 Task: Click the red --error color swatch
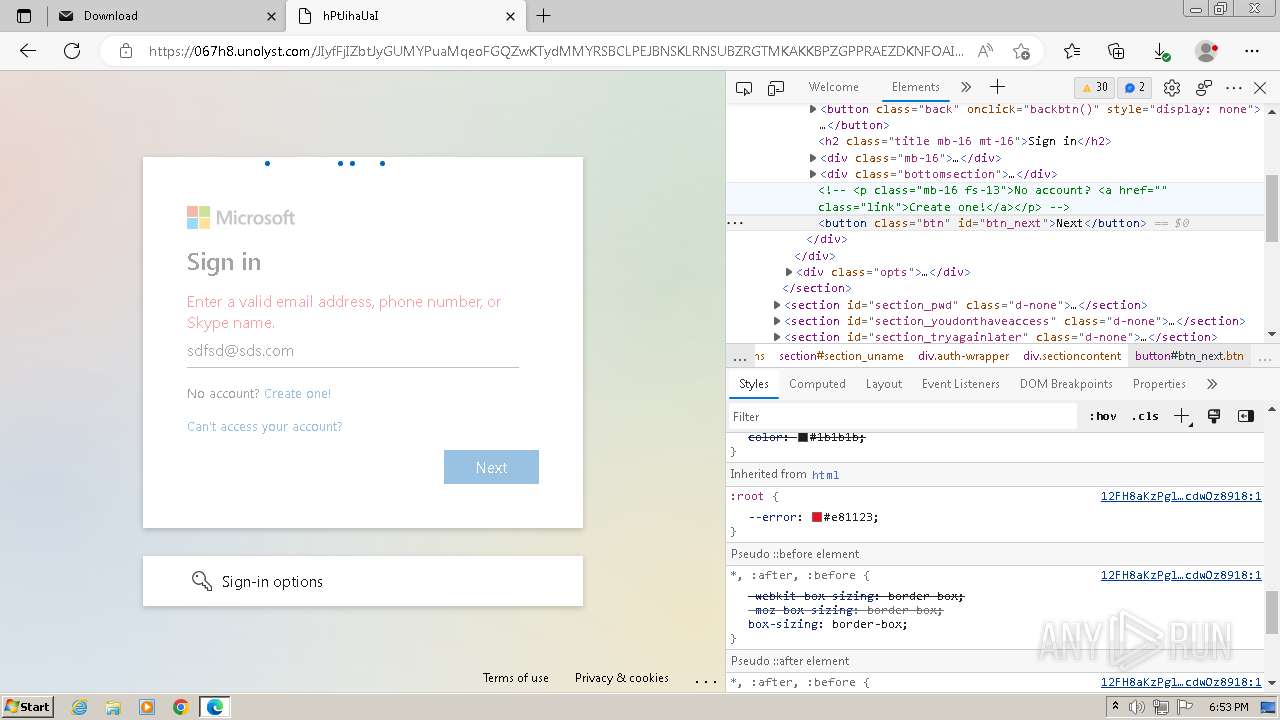817,517
